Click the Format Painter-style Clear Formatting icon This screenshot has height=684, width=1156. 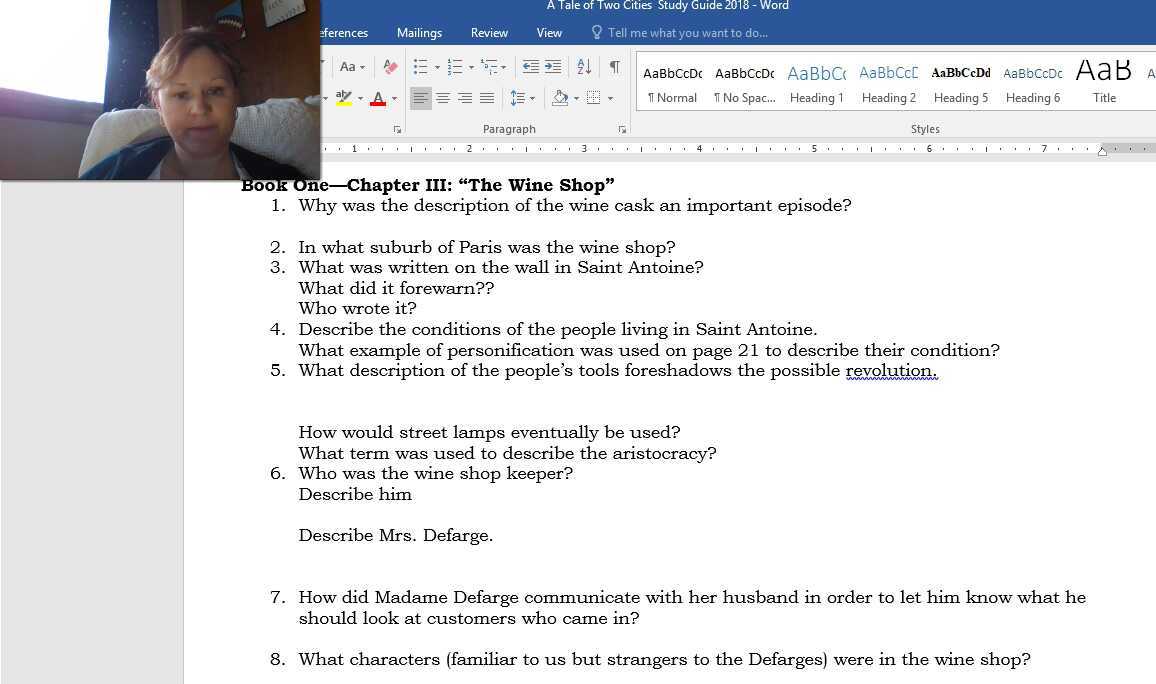(x=390, y=67)
